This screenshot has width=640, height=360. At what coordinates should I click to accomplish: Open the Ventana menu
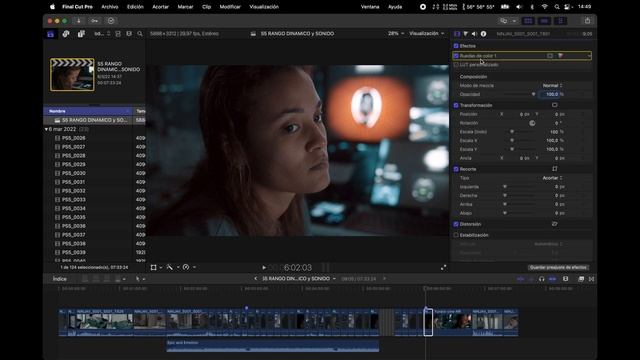click(370, 7)
